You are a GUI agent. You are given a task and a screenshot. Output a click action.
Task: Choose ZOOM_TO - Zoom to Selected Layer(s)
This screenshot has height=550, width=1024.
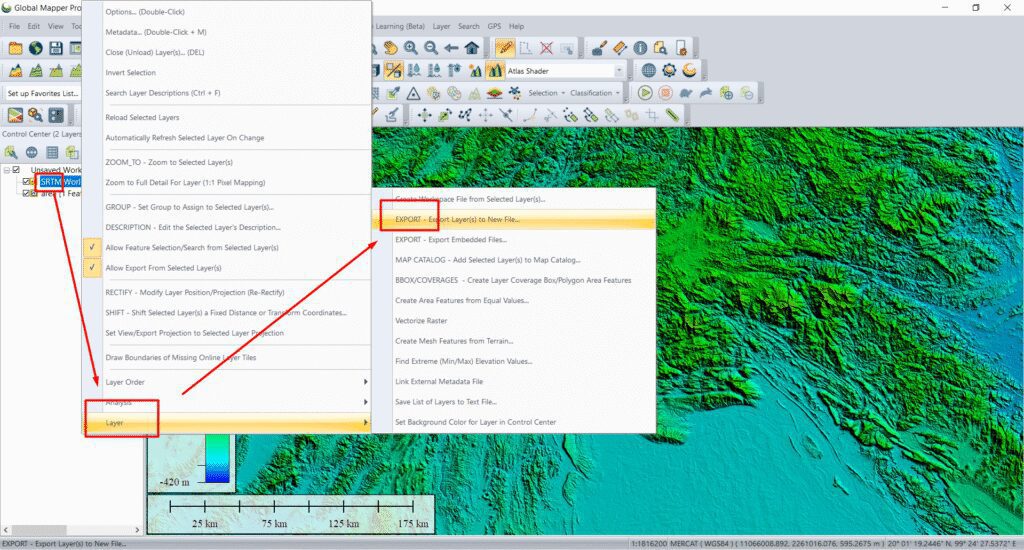(226, 162)
